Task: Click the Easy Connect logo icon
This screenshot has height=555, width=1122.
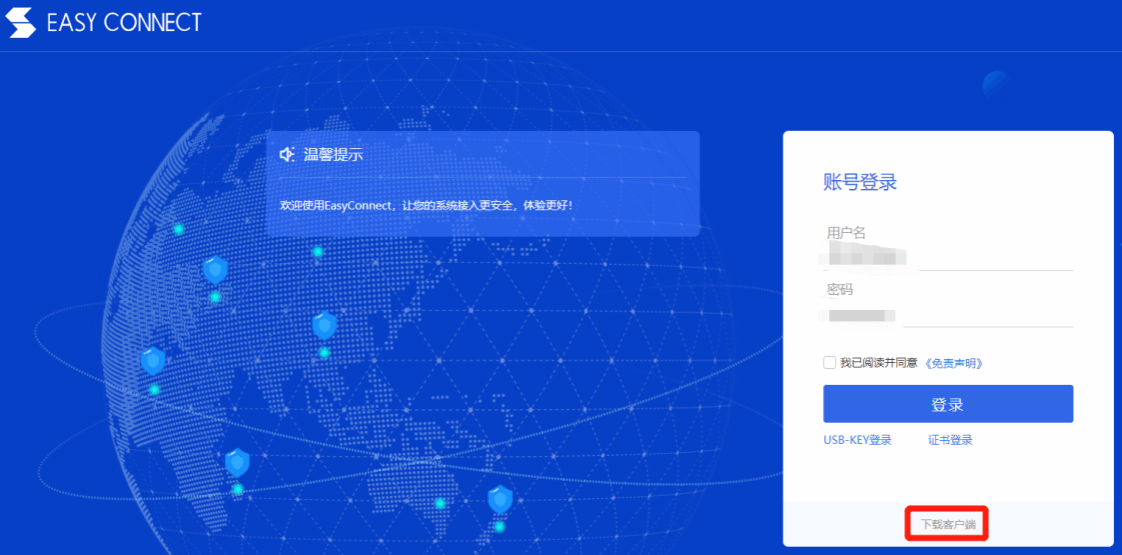Action: click(x=20, y=22)
